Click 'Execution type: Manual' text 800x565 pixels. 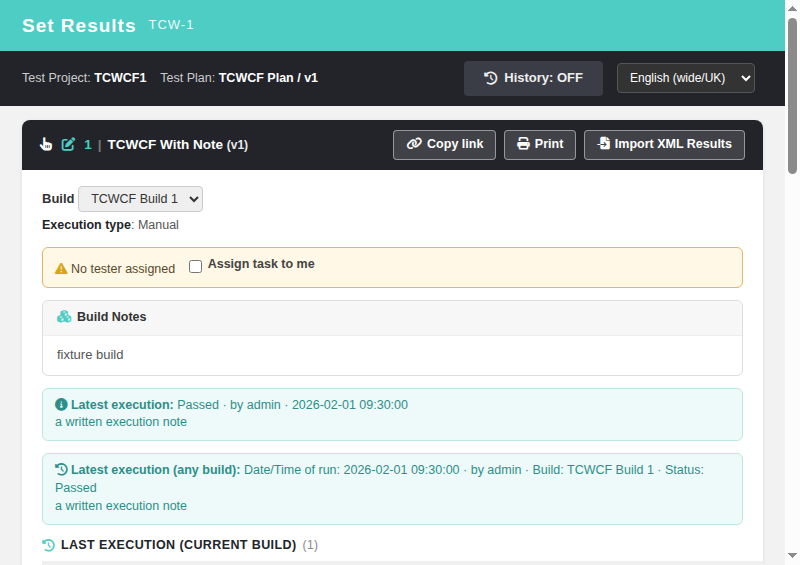tap(110, 225)
